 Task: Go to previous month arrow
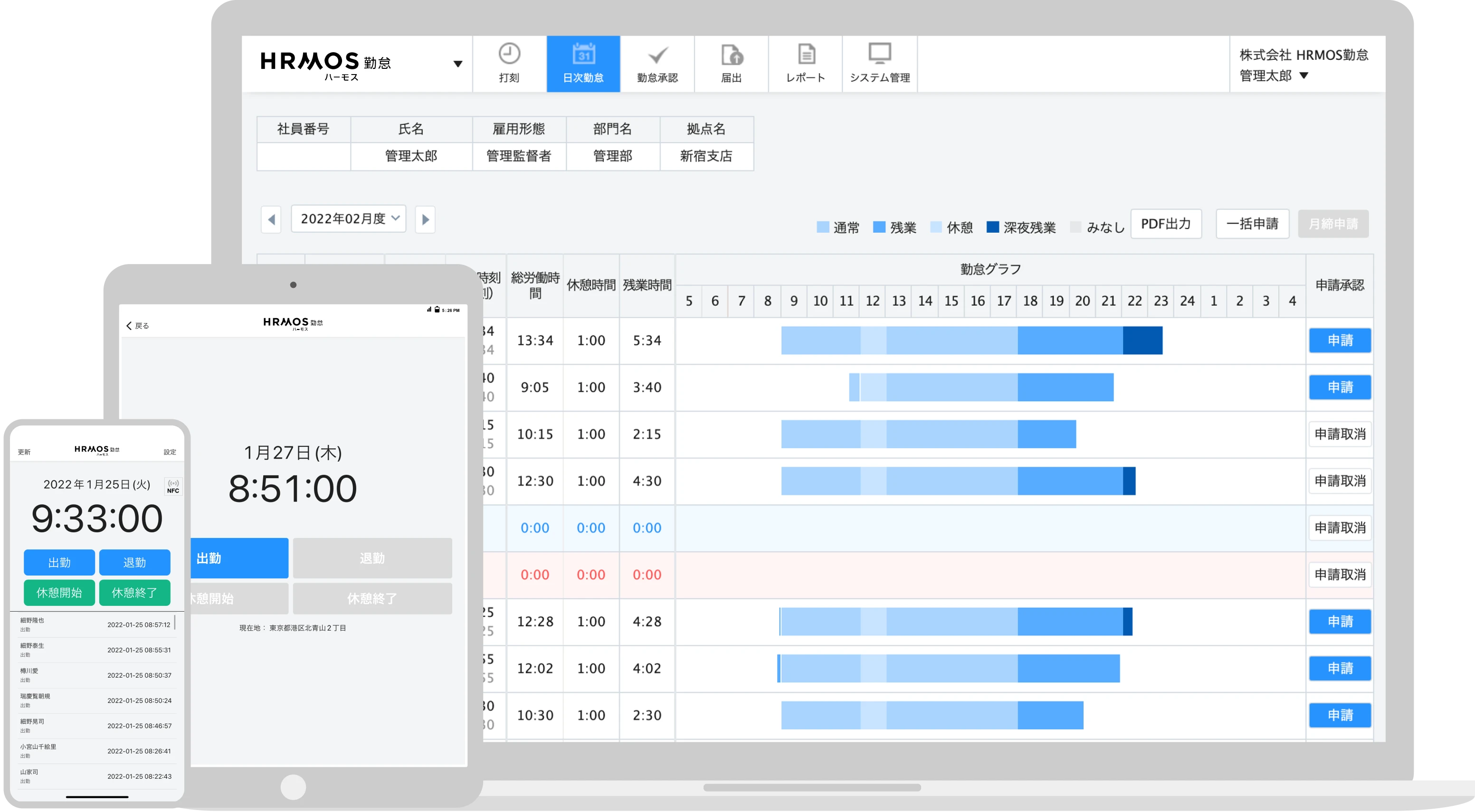point(271,219)
